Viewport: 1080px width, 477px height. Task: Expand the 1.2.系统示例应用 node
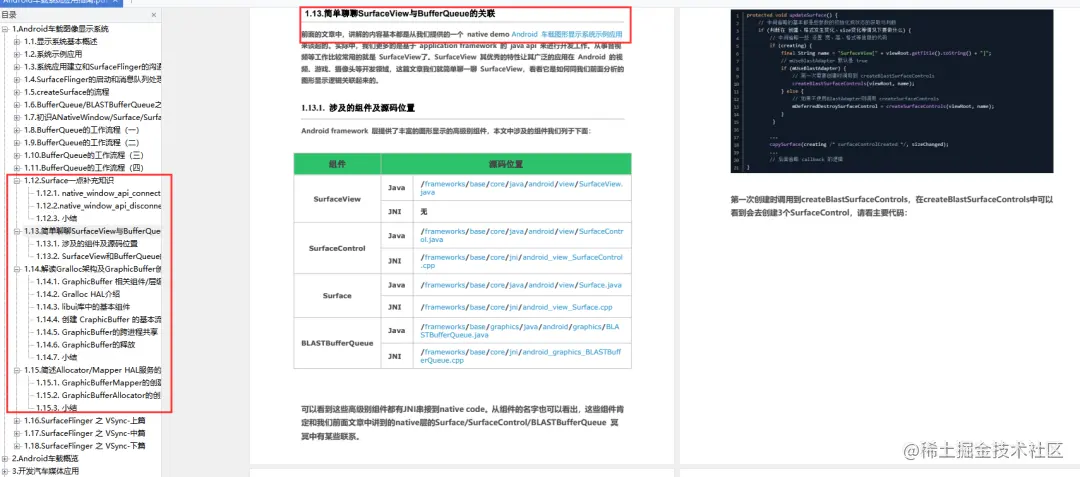click(17, 54)
